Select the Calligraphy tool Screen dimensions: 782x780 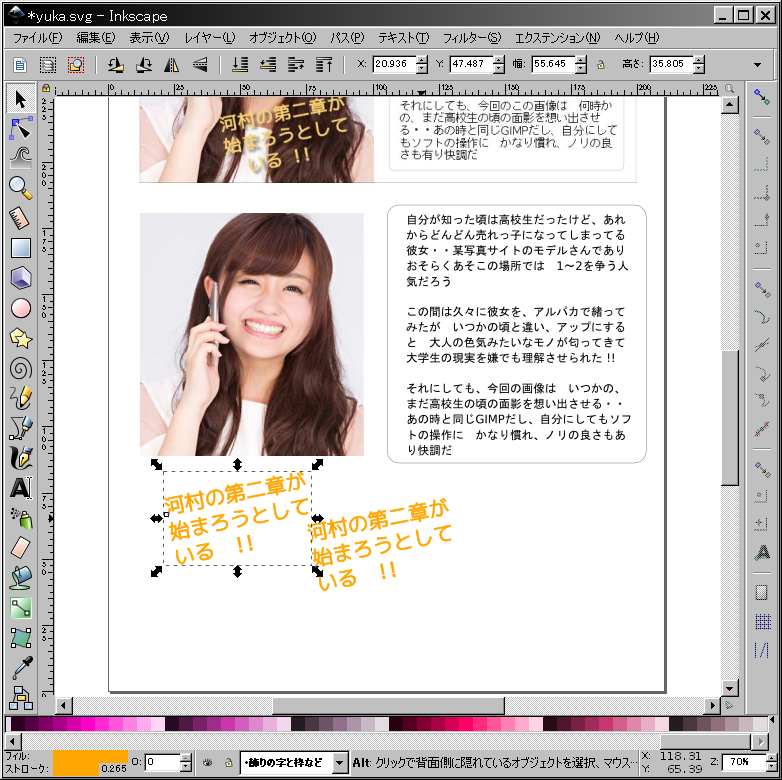[20, 458]
